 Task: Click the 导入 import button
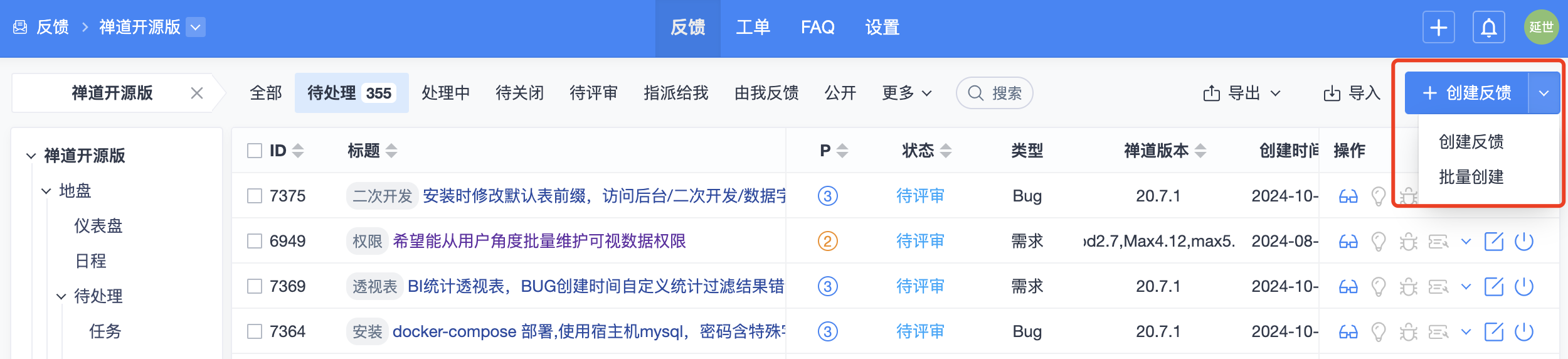point(1352,94)
